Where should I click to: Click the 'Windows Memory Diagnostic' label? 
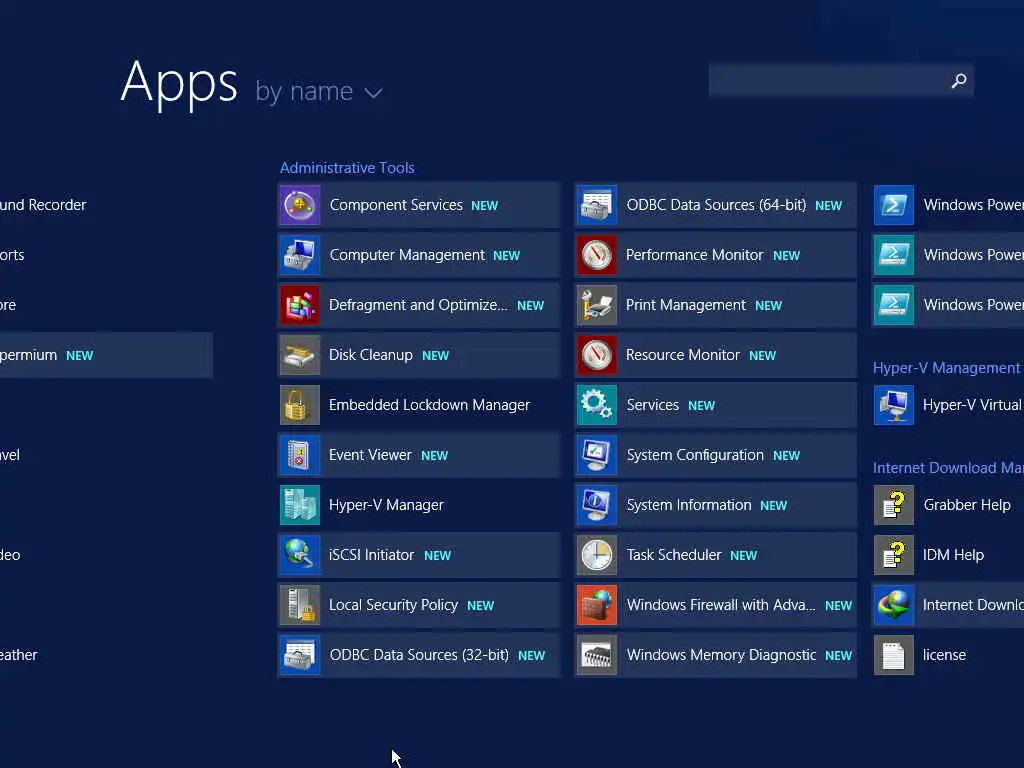(x=721, y=655)
